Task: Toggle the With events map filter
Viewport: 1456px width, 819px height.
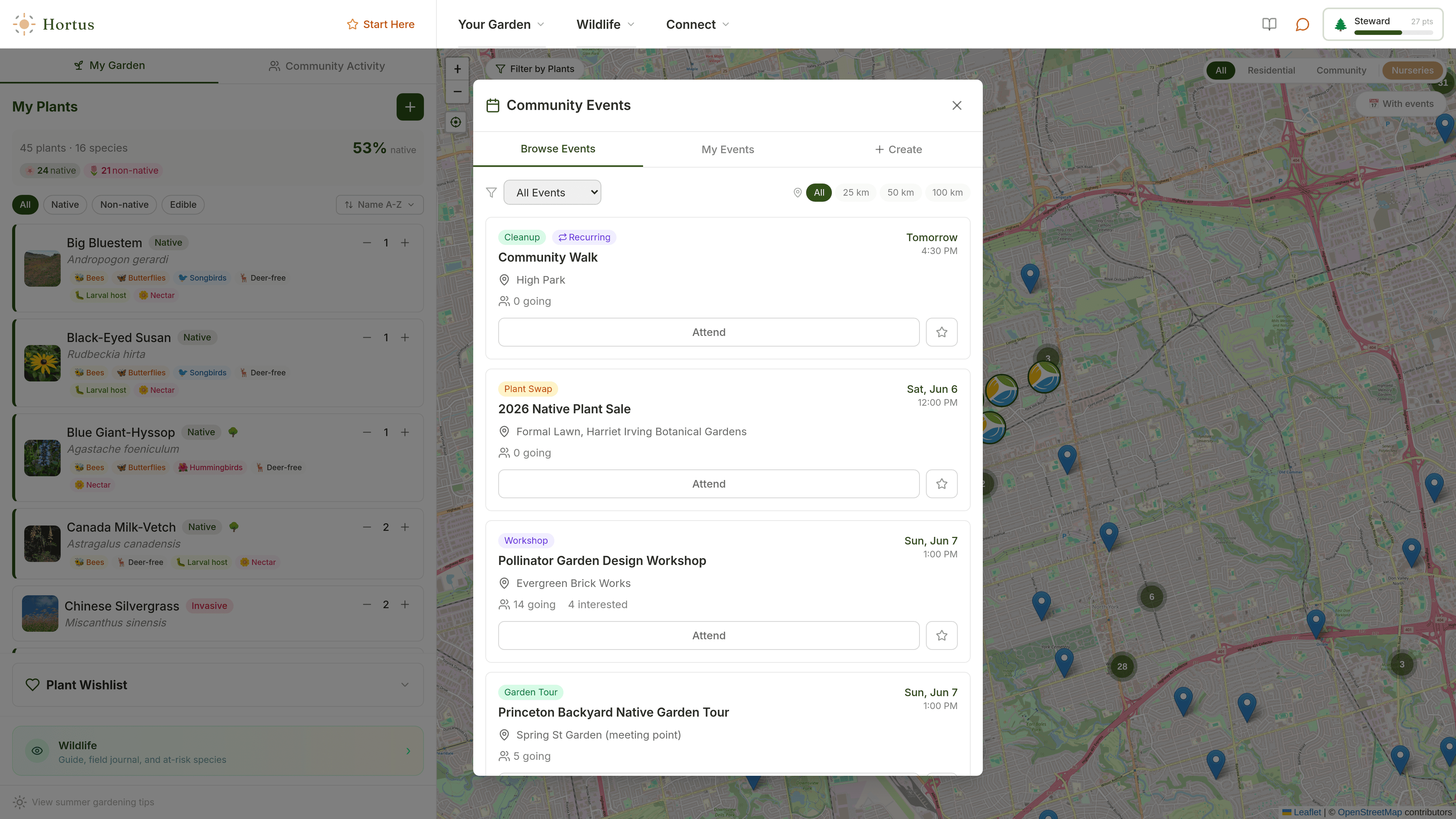Action: pos(1401,104)
